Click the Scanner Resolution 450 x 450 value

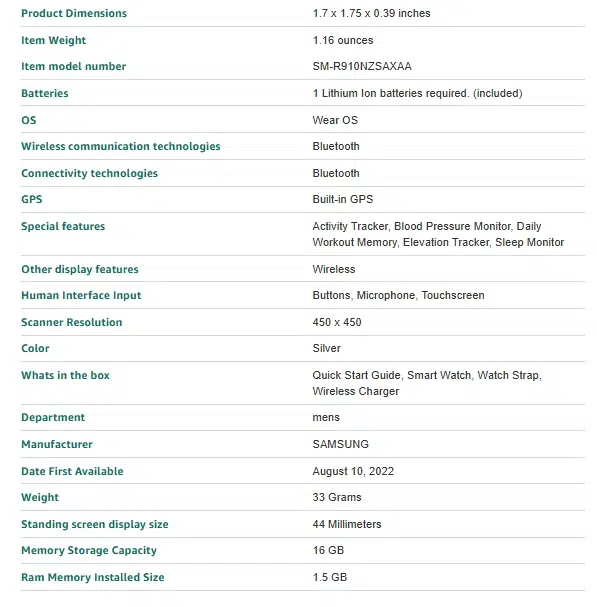(337, 322)
